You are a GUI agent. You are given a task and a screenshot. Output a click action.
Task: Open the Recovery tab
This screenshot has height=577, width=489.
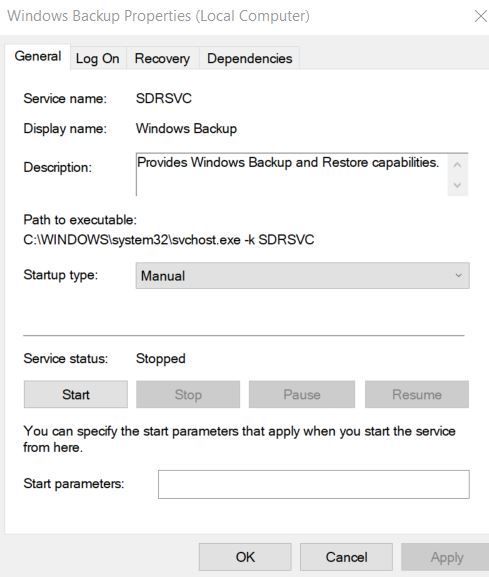[162, 59]
